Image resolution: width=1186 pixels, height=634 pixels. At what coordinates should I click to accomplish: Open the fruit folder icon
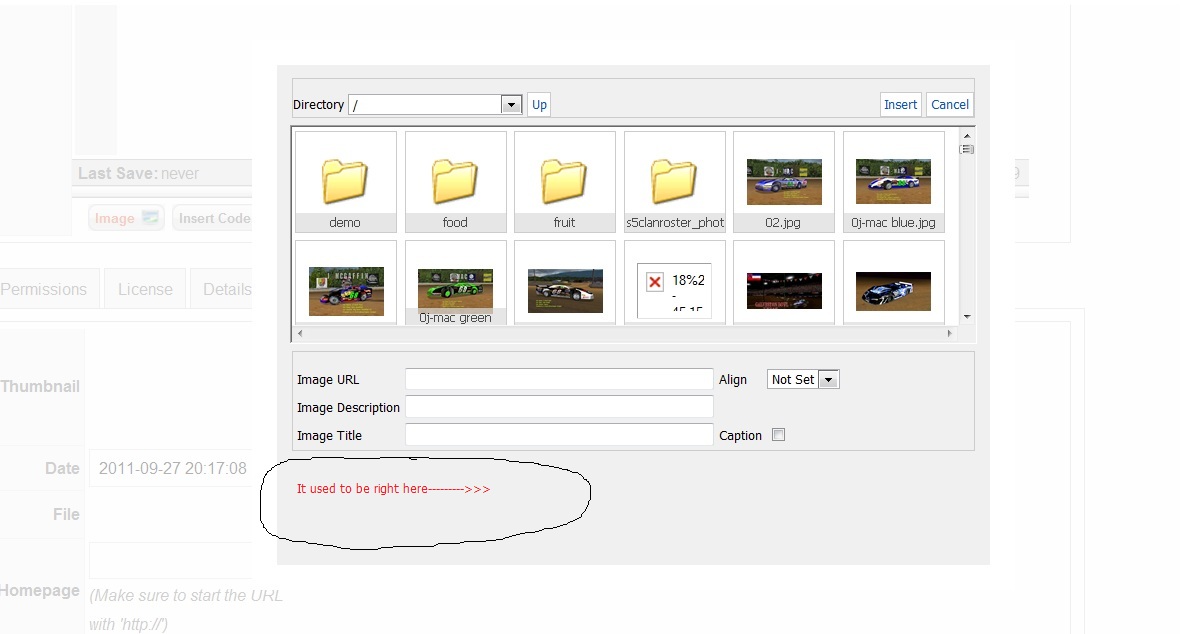[x=564, y=182]
